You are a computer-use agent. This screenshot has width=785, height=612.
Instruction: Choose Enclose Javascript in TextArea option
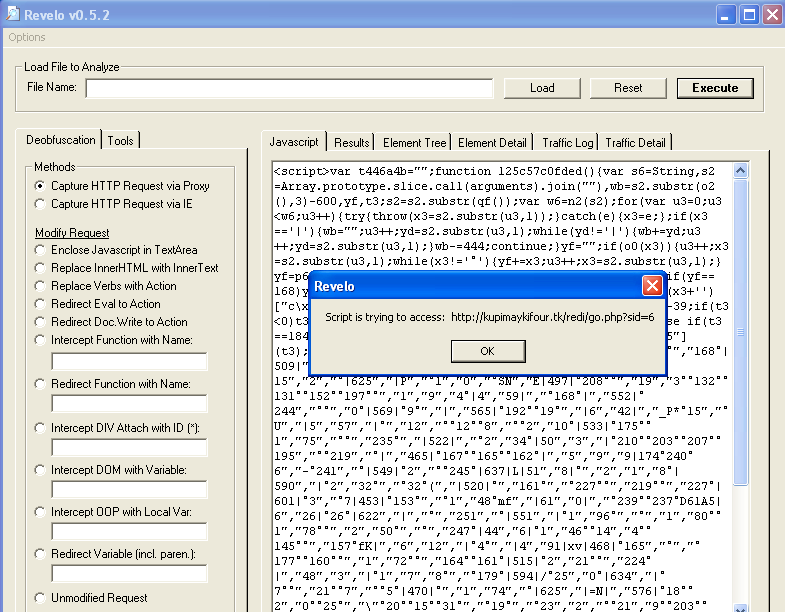point(40,250)
